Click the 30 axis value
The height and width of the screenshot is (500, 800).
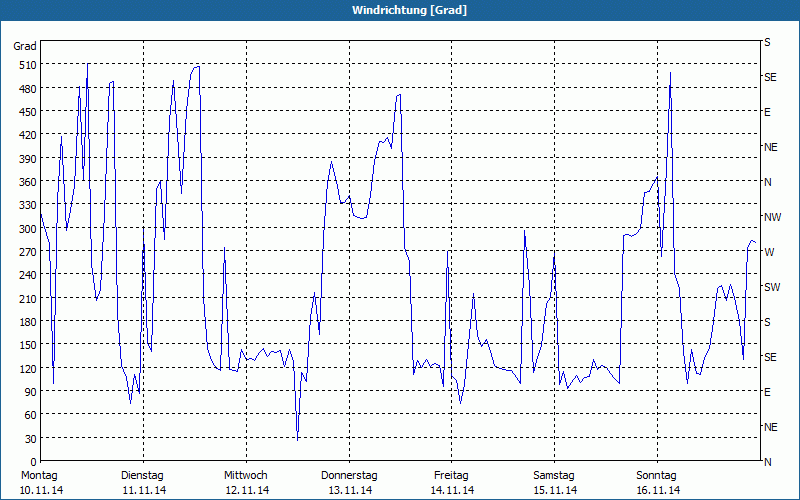(x=30, y=439)
